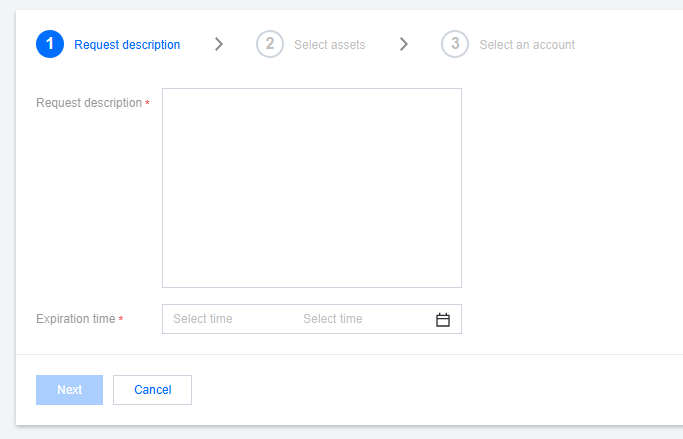Click the Expiration time field label
683x439 pixels.
coord(76,319)
